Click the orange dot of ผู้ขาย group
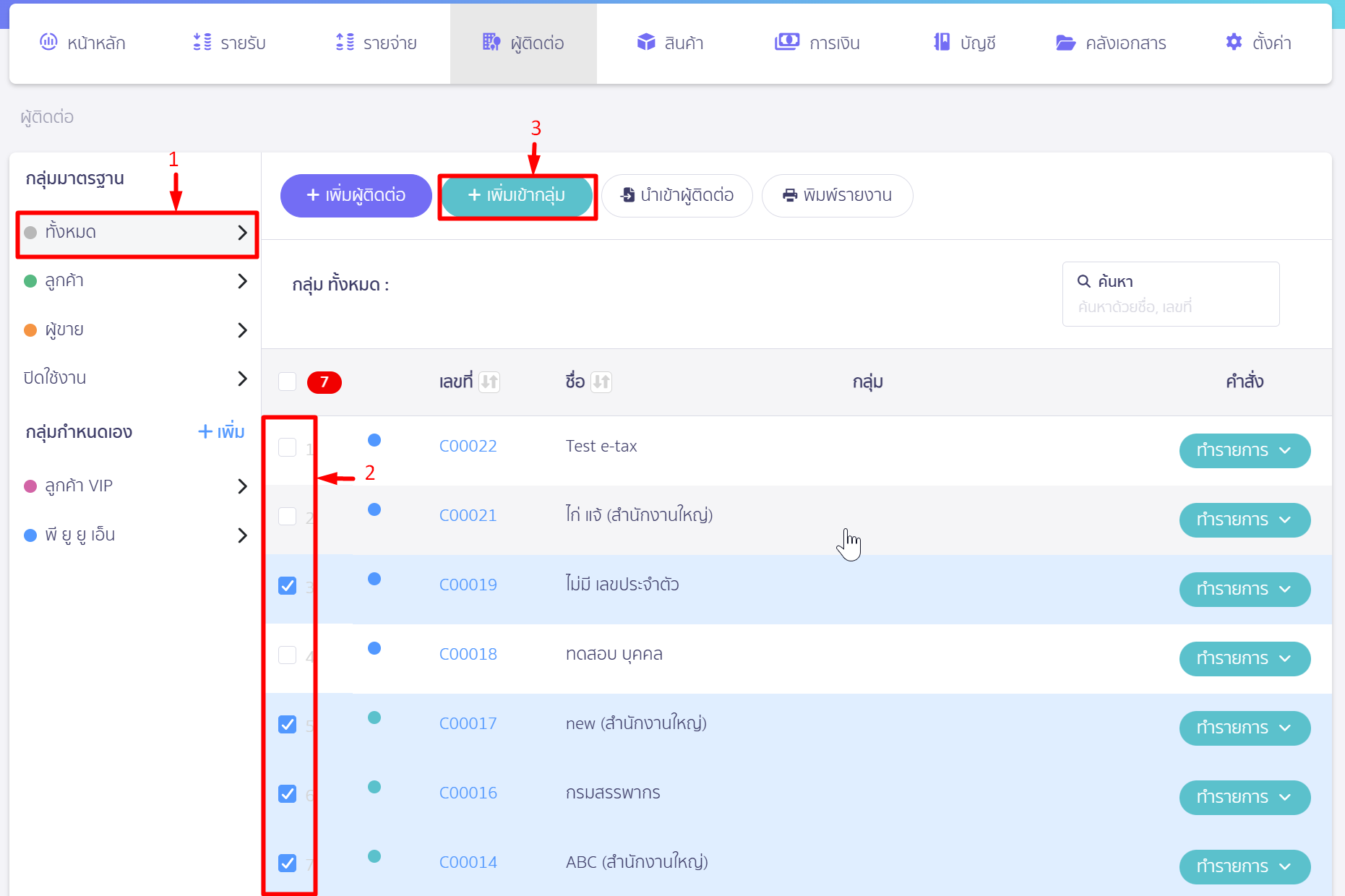The width and height of the screenshot is (1345, 896). coord(30,330)
